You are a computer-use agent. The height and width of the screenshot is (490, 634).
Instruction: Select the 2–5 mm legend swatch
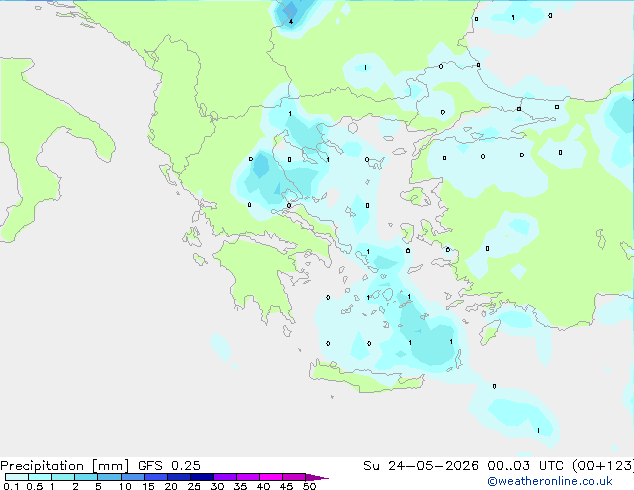86,477
